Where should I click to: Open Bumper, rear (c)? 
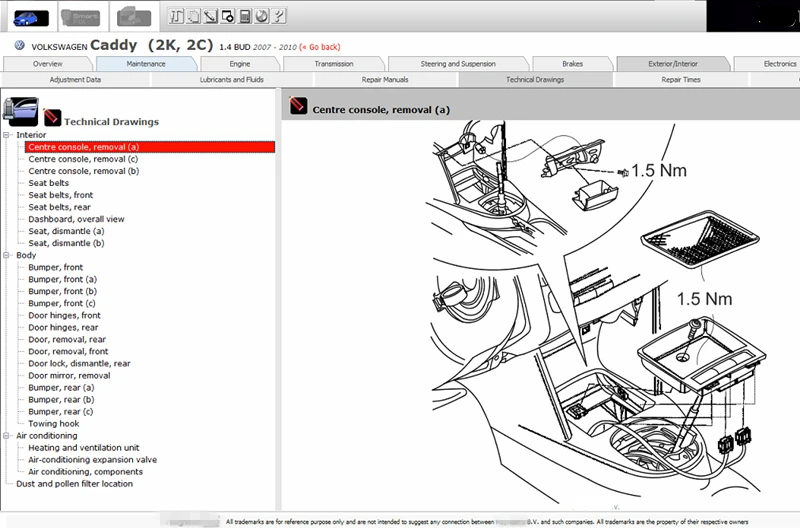coord(61,412)
